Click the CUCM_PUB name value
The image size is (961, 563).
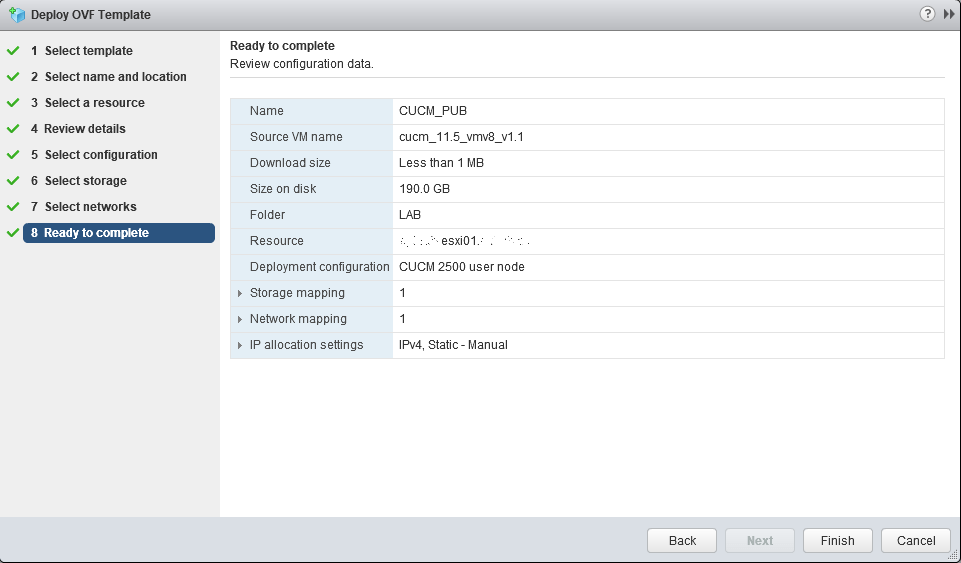433,111
